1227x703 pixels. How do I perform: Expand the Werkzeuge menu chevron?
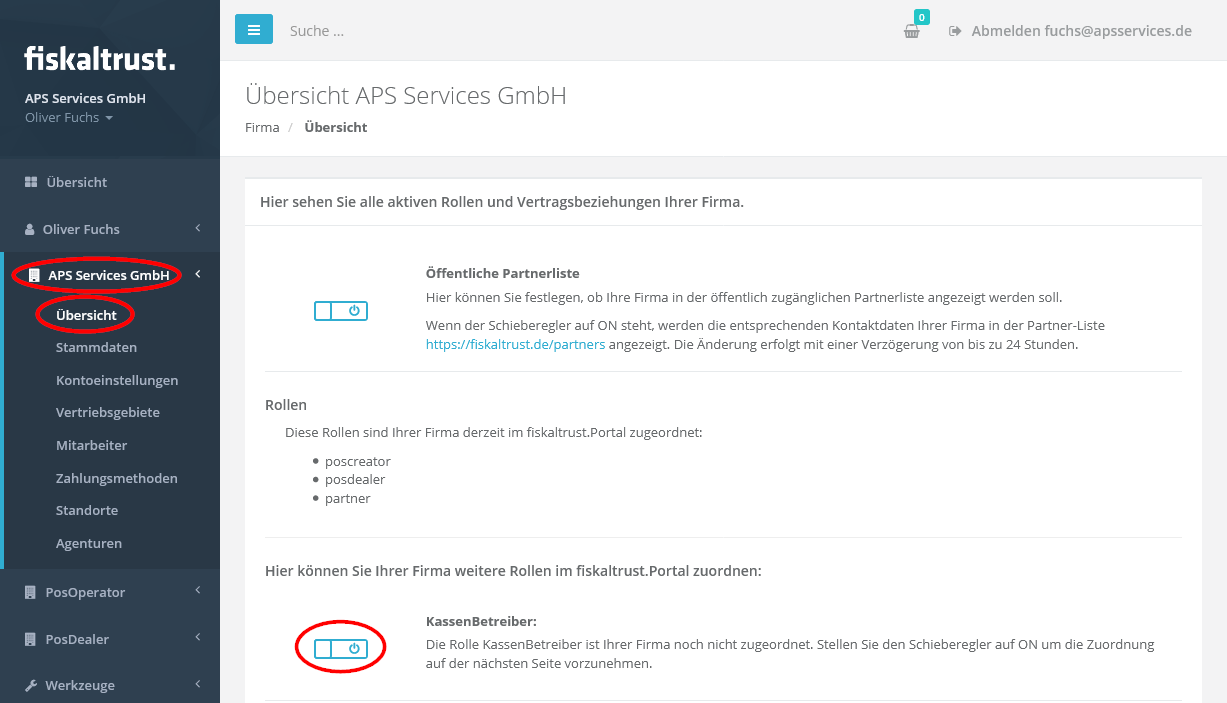pyautogui.click(x=198, y=684)
